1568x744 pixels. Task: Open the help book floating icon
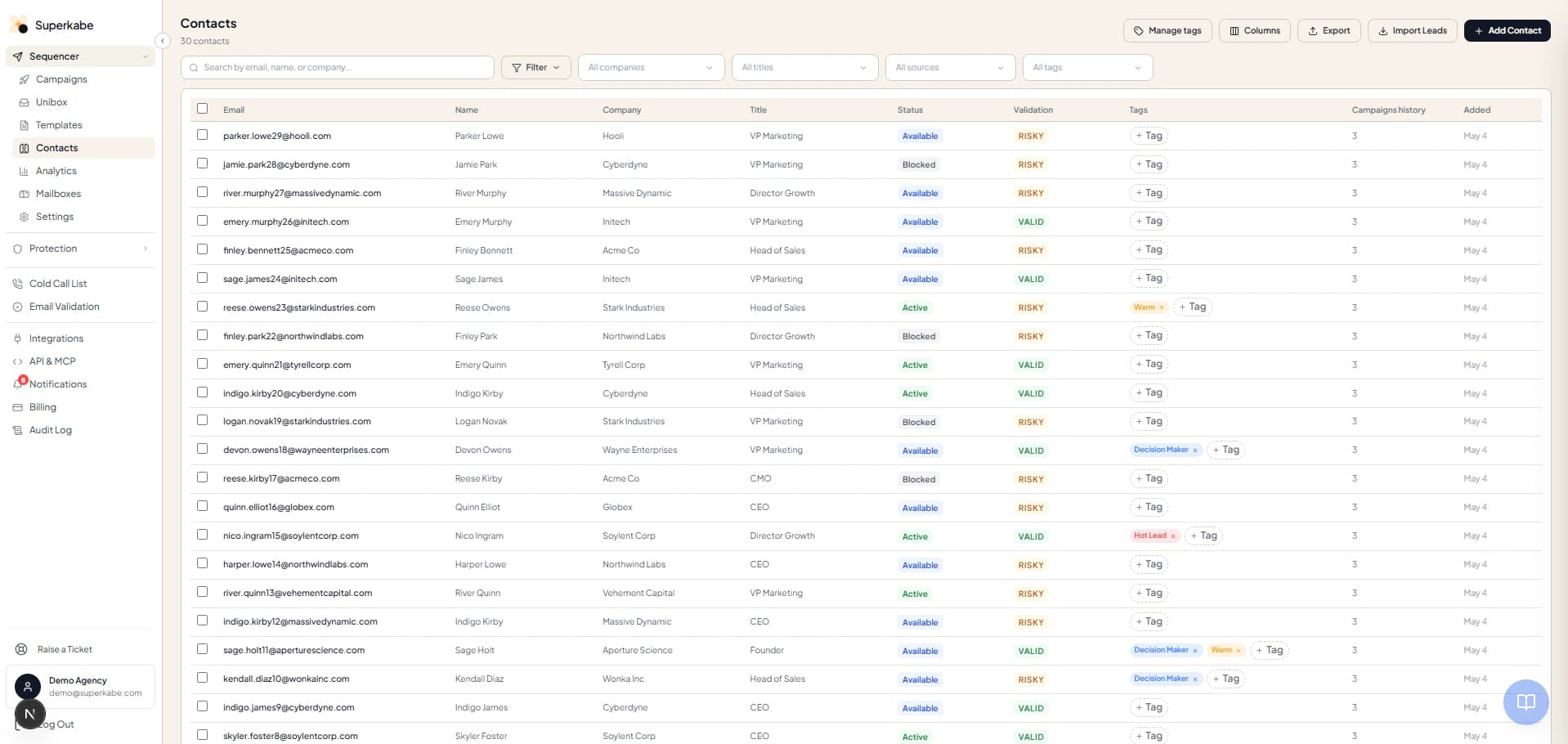tap(1525, 701)
